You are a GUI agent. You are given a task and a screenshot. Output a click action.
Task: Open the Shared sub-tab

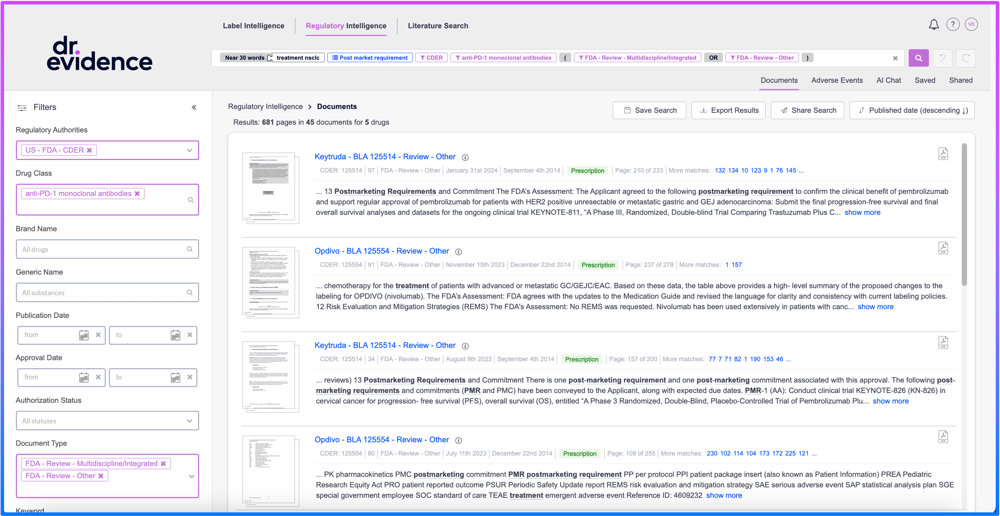click(x=960, y=80)
